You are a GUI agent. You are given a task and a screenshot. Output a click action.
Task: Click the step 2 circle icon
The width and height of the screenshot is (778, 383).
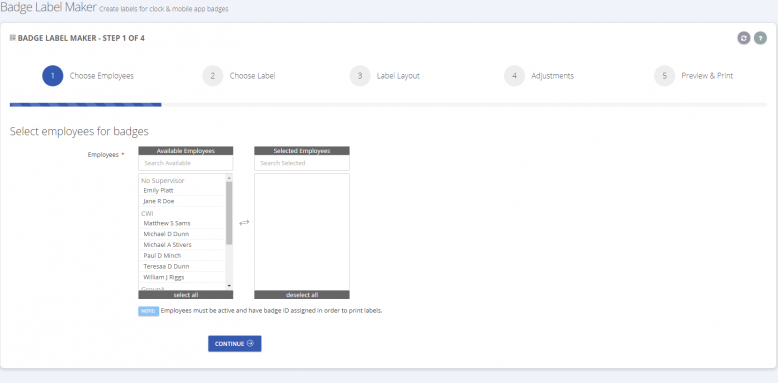(x=212, y=76)
